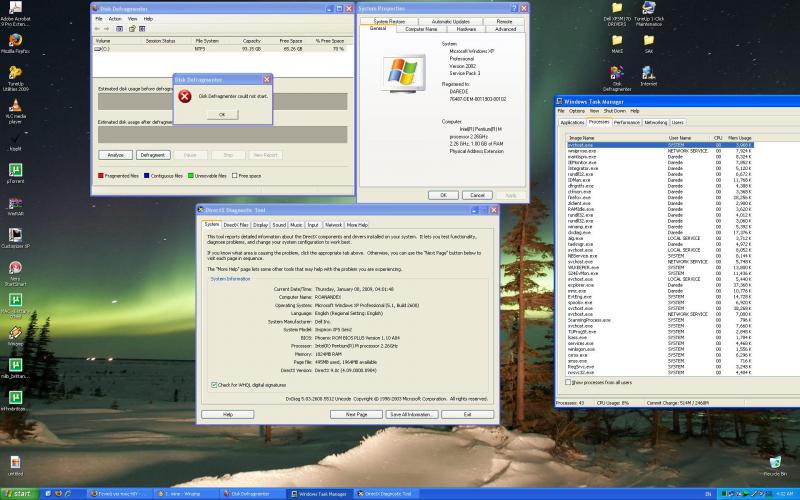Click the Analyze button
This screenshot has height=500, width=800.
115,155
